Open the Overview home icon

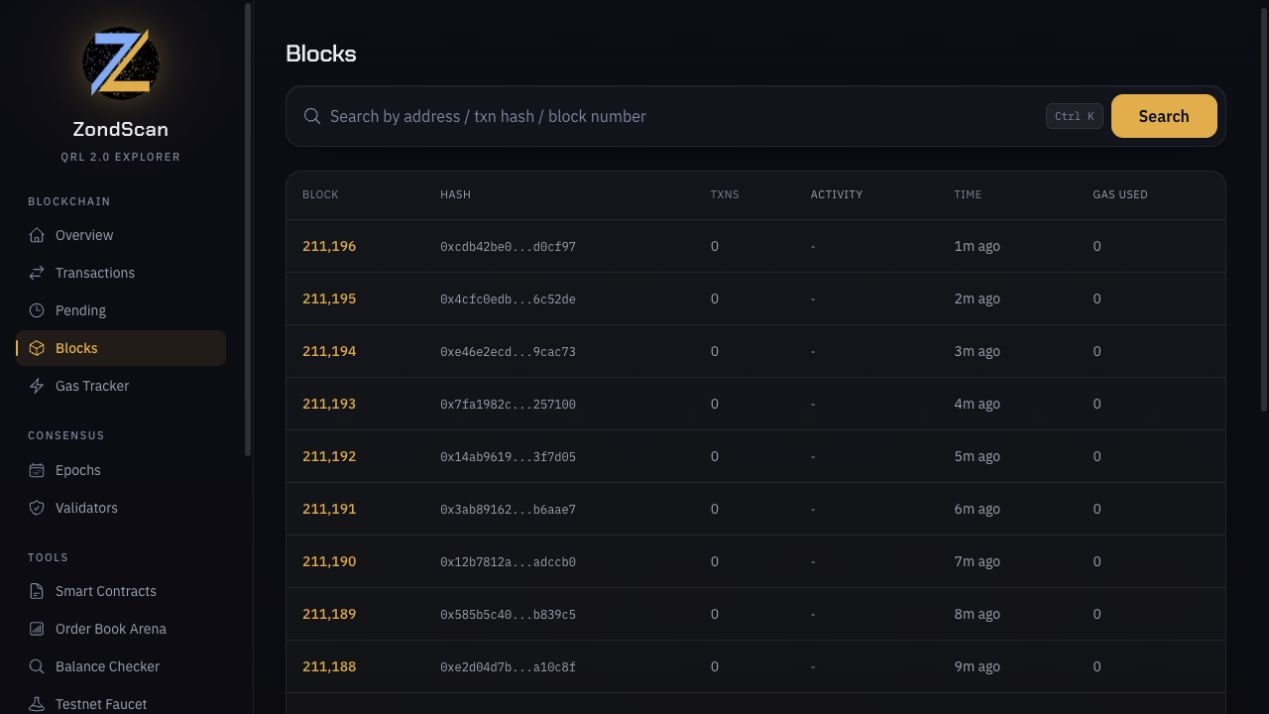pos(37,235)
